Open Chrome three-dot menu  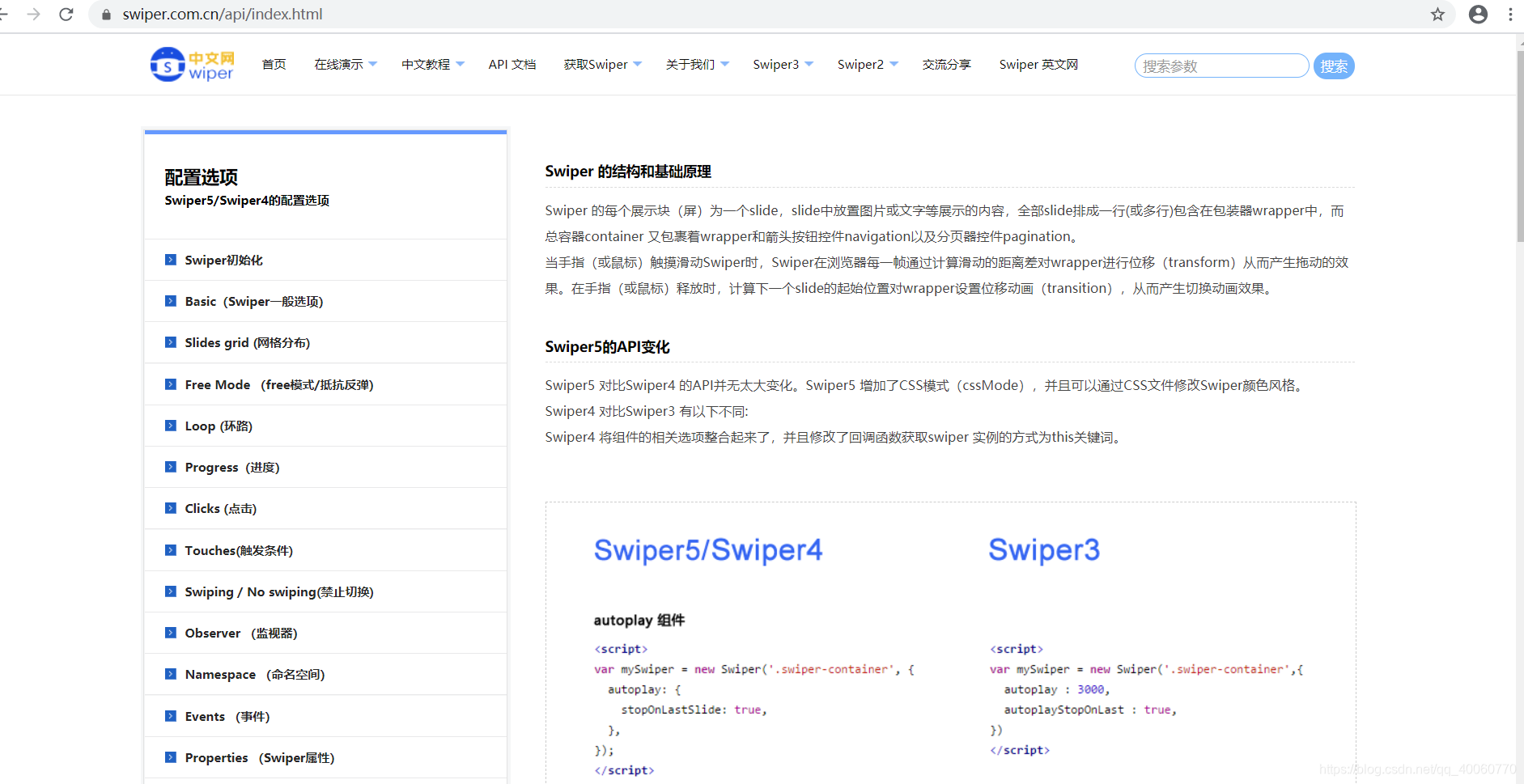[x=1510, y=14]
